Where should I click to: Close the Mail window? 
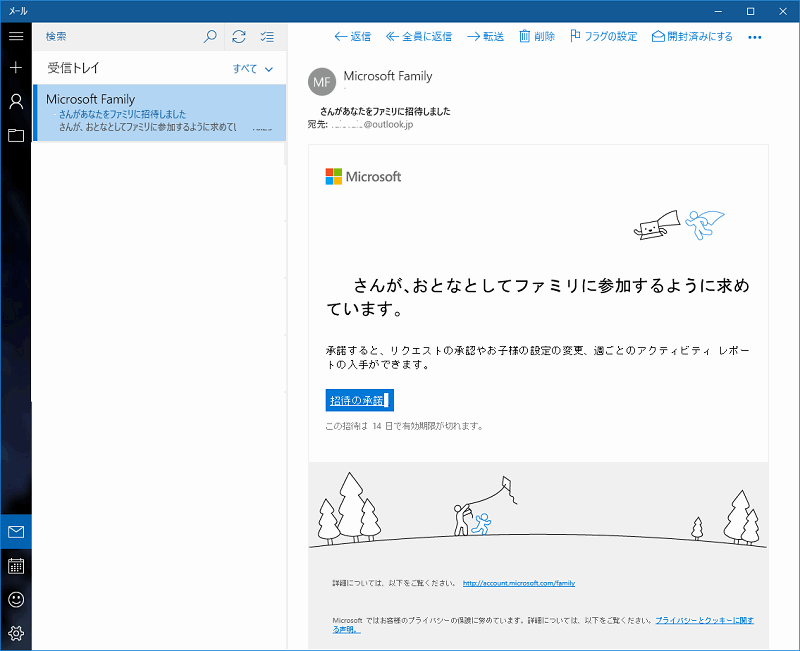(783, 11)
